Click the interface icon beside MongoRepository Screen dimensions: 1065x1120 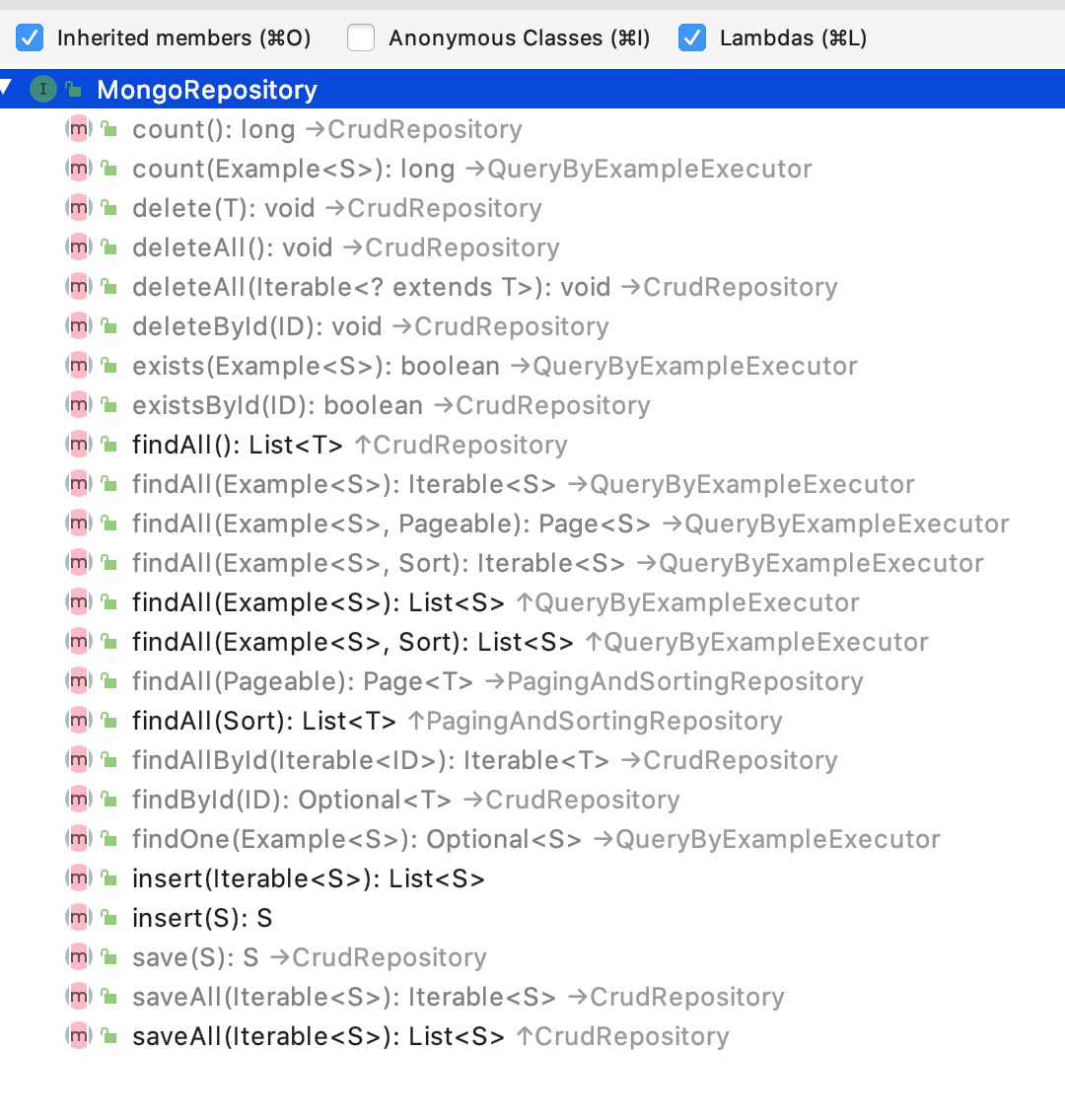pyautogui.click(x=42, y=90)
